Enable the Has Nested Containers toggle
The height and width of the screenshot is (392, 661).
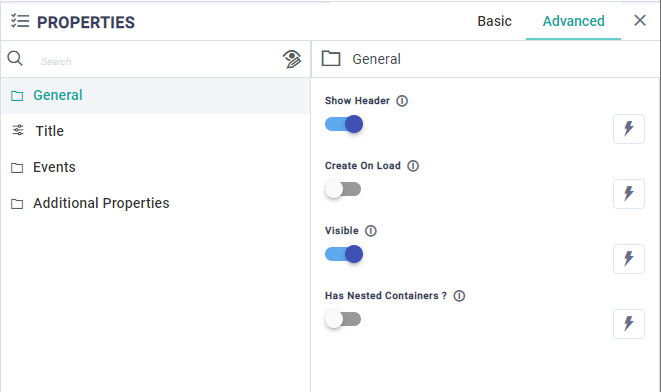coord(343,319)
